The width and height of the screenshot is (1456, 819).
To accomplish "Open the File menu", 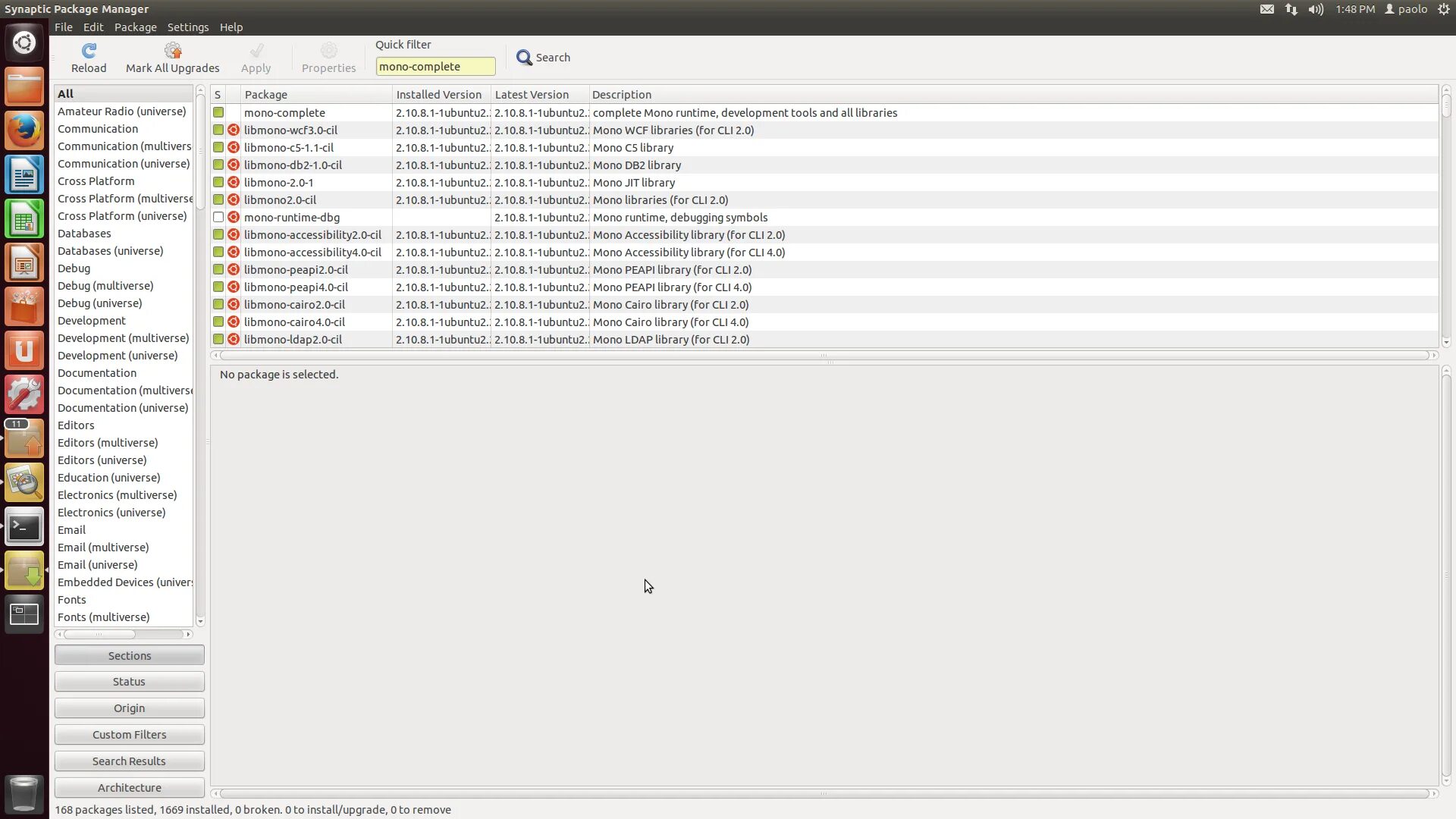I will pos(64,27).
